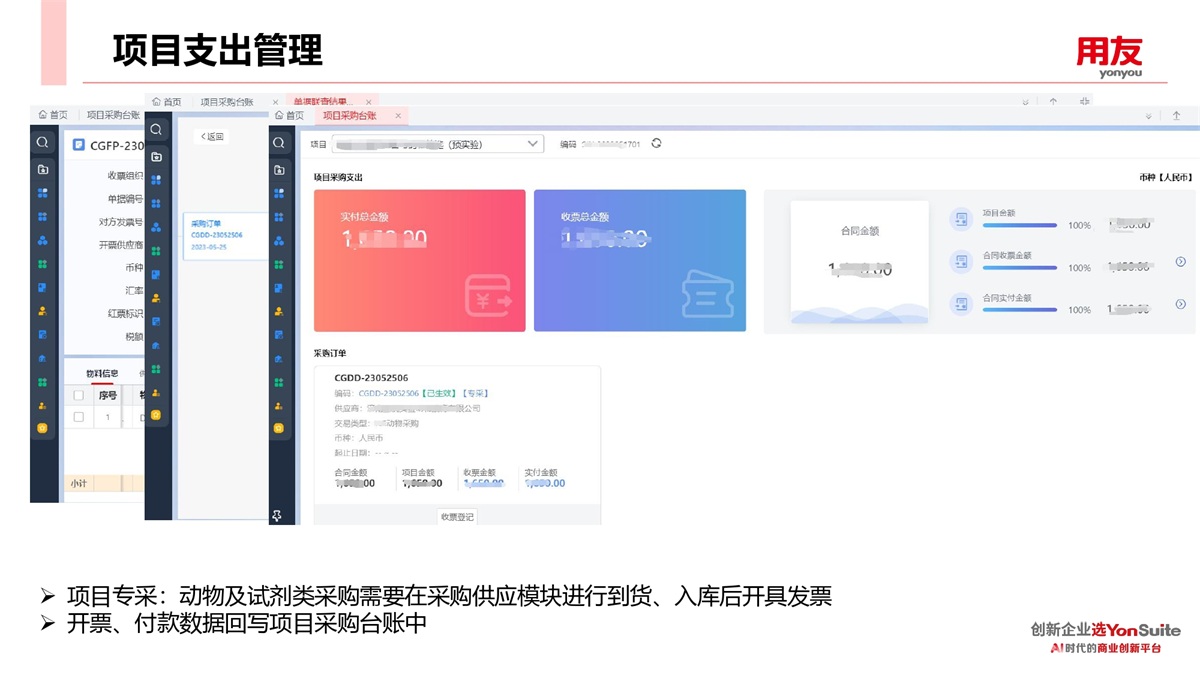Open the arrow icon beside 合同收票金额

pyautogui.click(x=1181, y=262)
